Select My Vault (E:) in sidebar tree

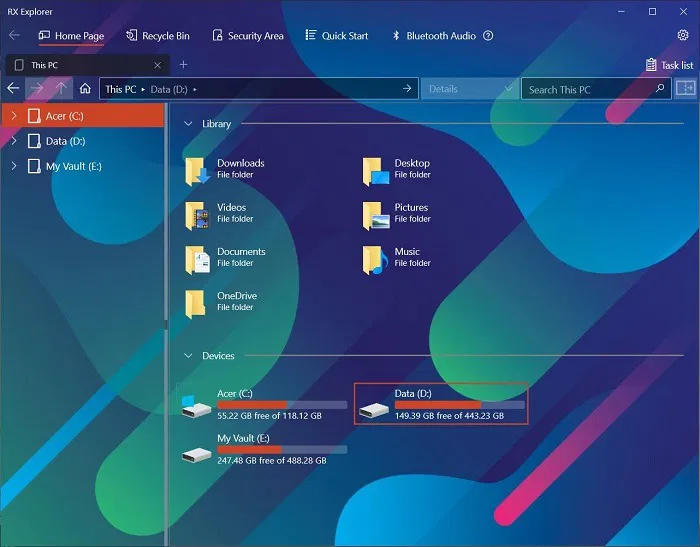(x=83, y=166)
